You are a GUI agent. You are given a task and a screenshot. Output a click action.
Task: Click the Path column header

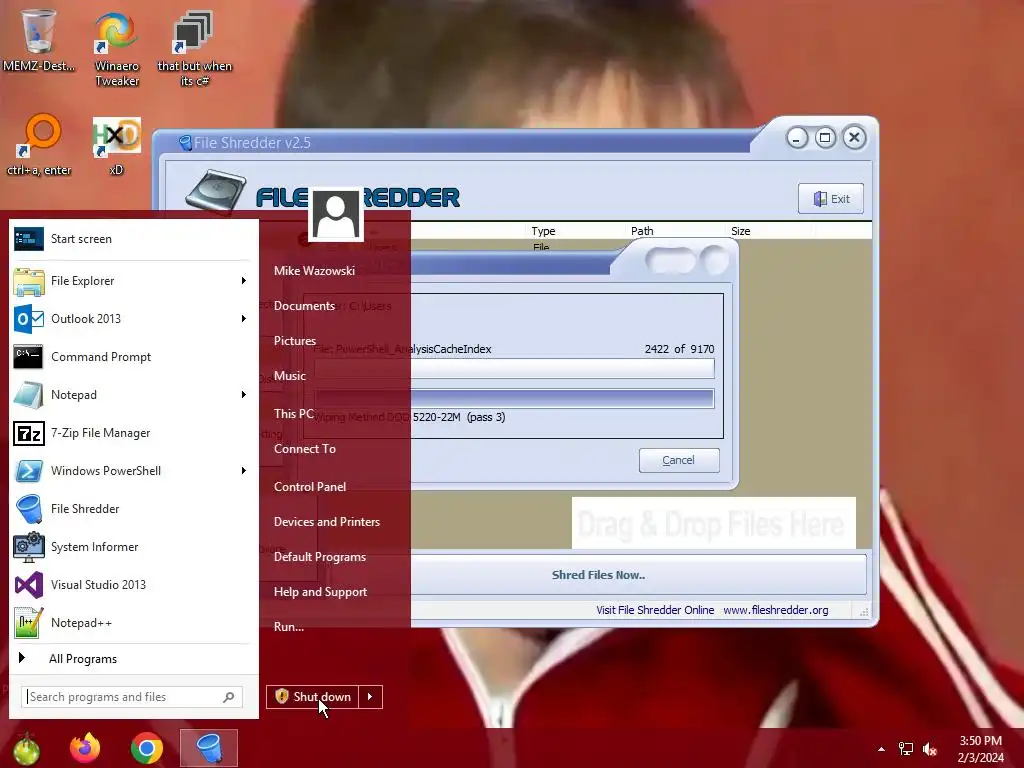(642, 231)
